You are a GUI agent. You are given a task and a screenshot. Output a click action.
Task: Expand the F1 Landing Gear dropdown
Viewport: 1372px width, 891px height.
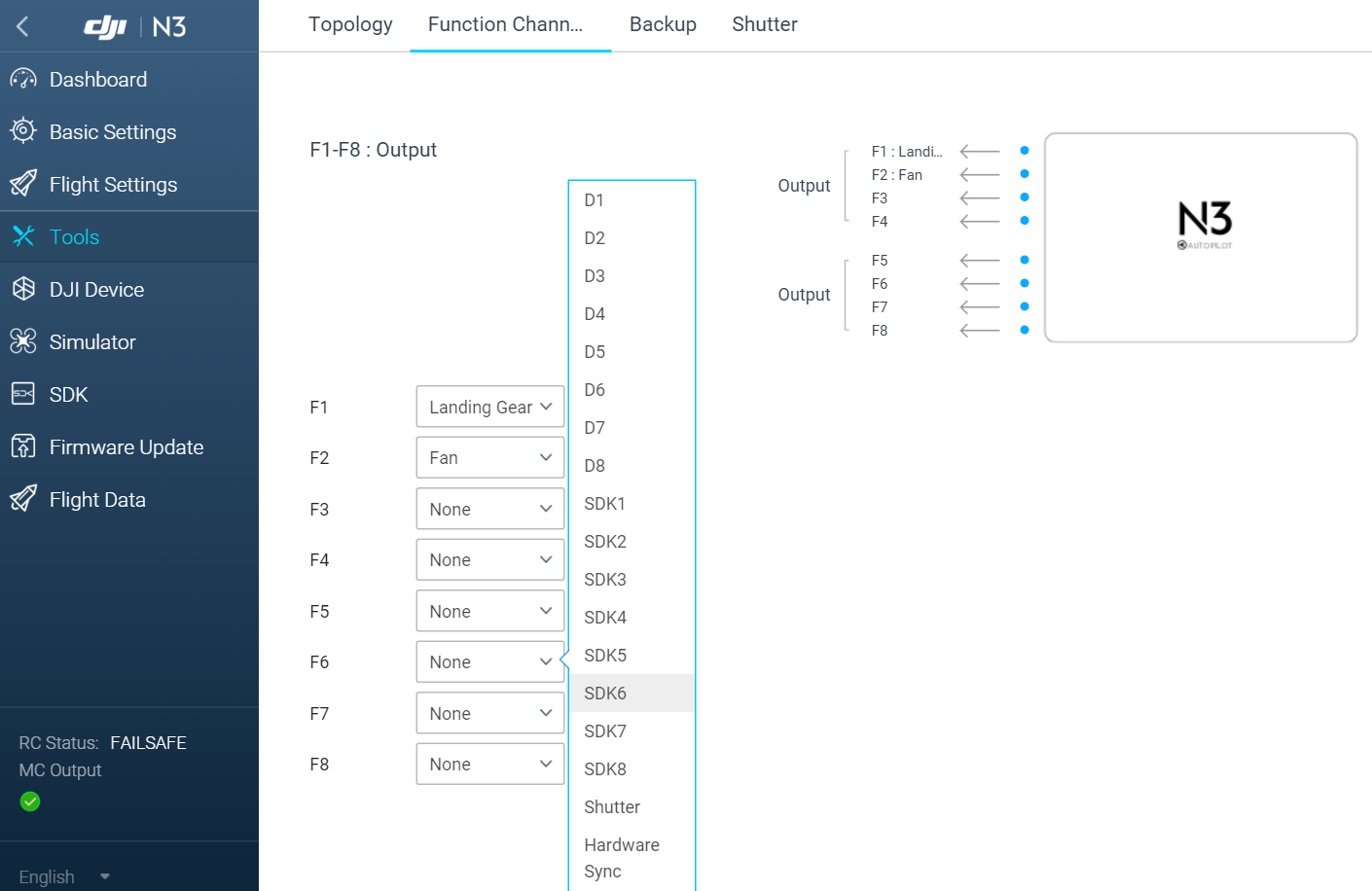(x=489, y=407)
